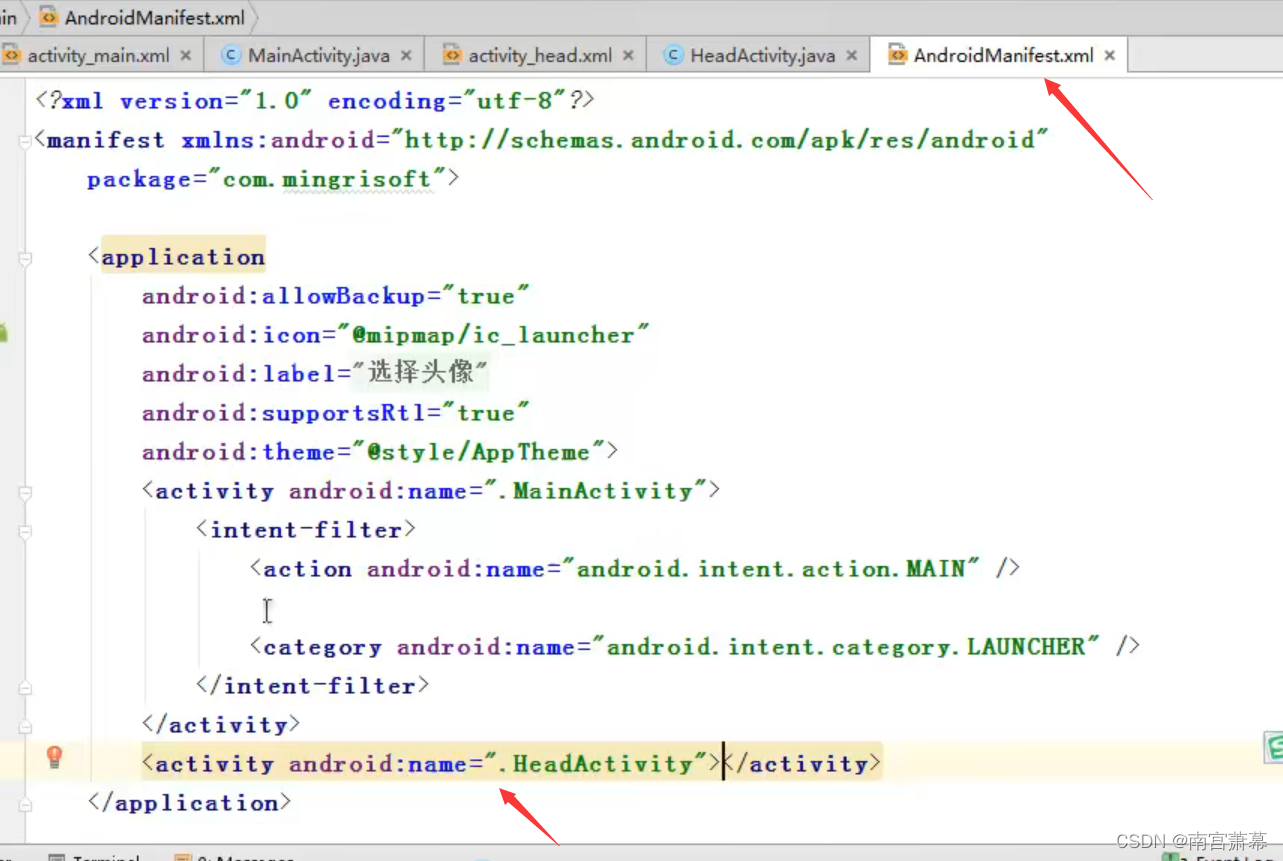Click the label value "选择头像"

[420, 374]
